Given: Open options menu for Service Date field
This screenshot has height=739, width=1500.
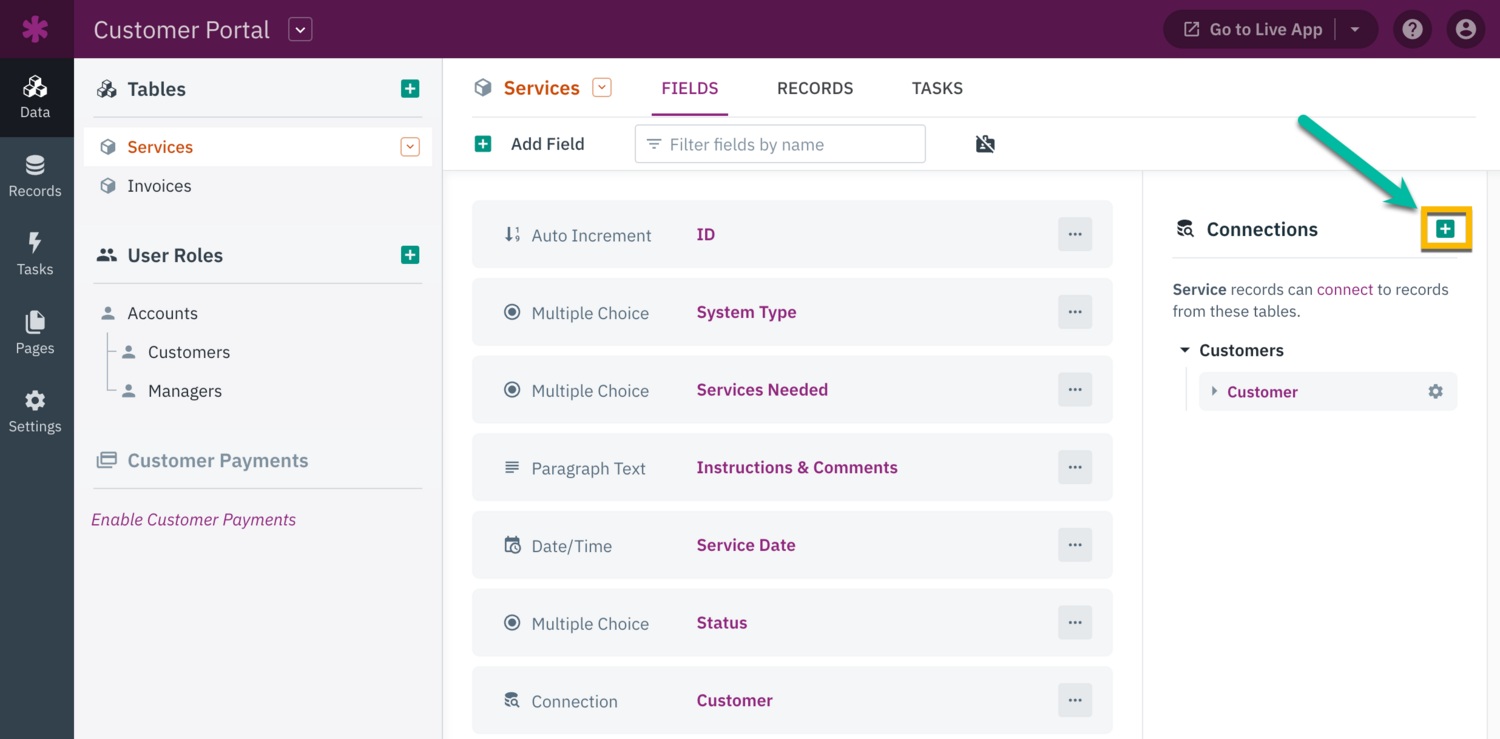Looking at the screenshot, I should click(1075, 545).
